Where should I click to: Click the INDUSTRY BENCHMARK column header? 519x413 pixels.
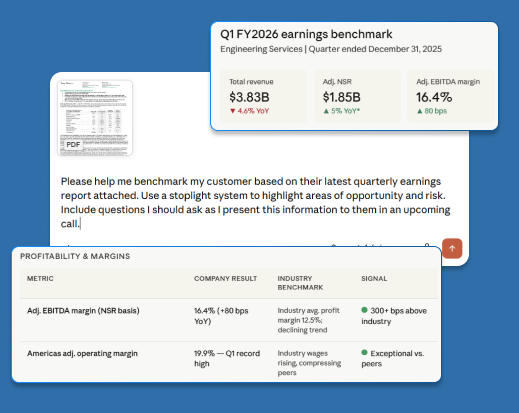pyautogui.click(x=300, y=283)
